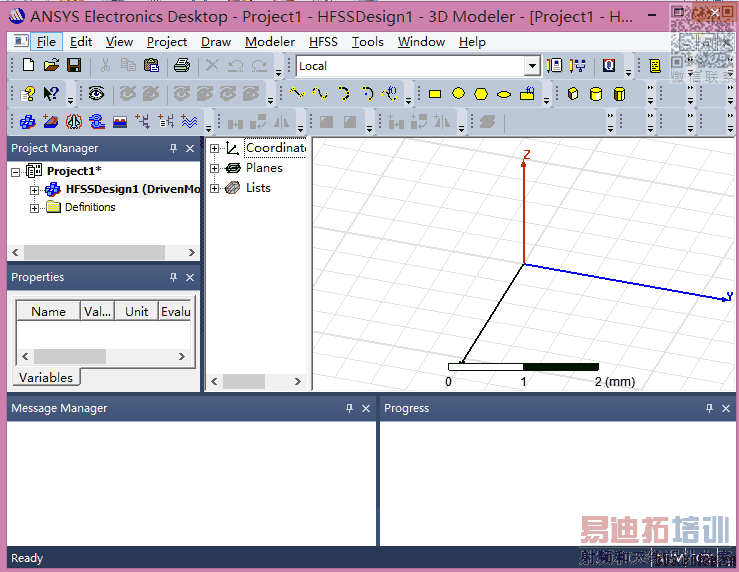
Task: Select the Draw equation-based curve tool
Action: tap(391, 93)
